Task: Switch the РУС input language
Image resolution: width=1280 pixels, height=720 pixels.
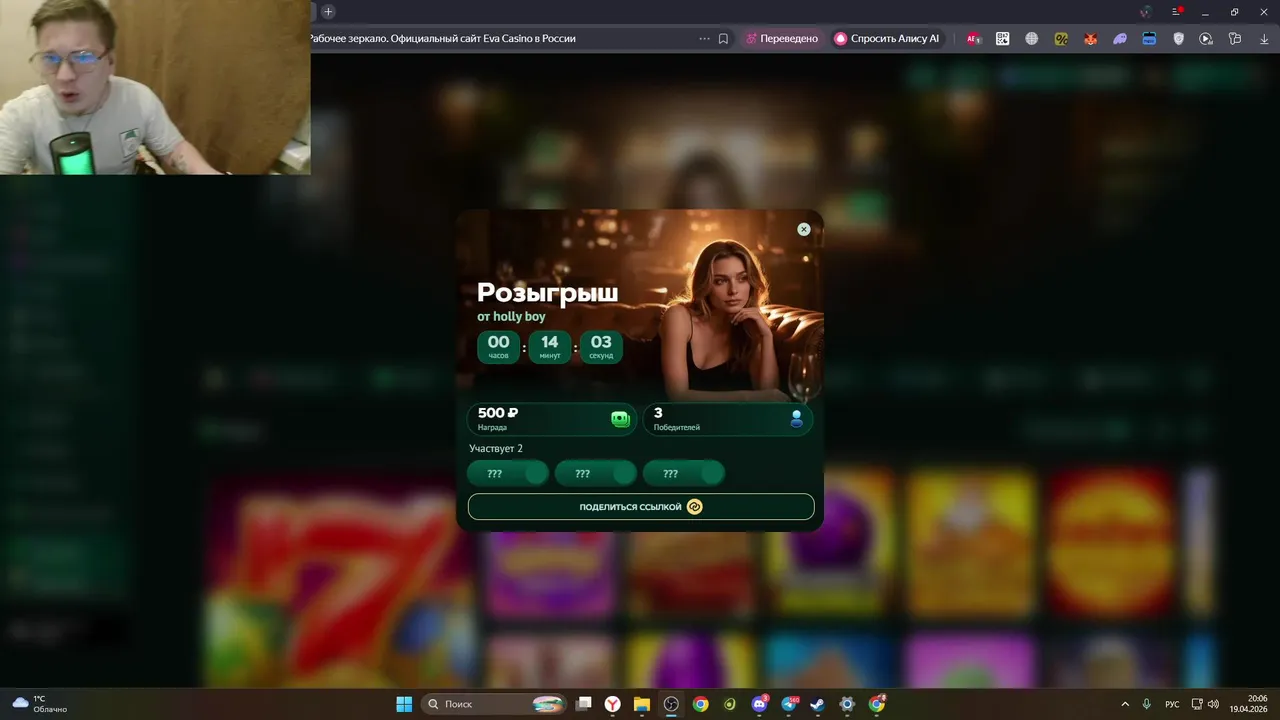Action: [x=1173, y=704]
